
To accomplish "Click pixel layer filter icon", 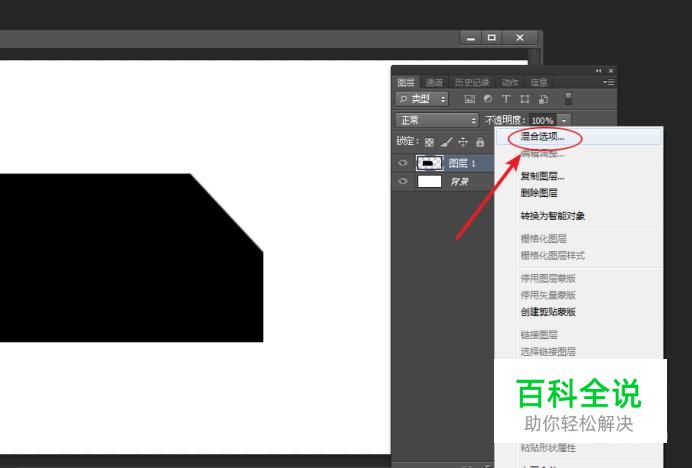I will 470,99.
